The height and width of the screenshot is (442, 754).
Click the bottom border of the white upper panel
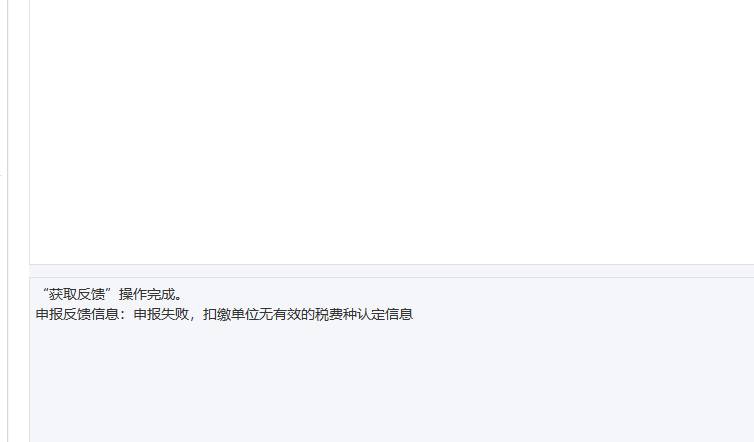pos(392,264)
